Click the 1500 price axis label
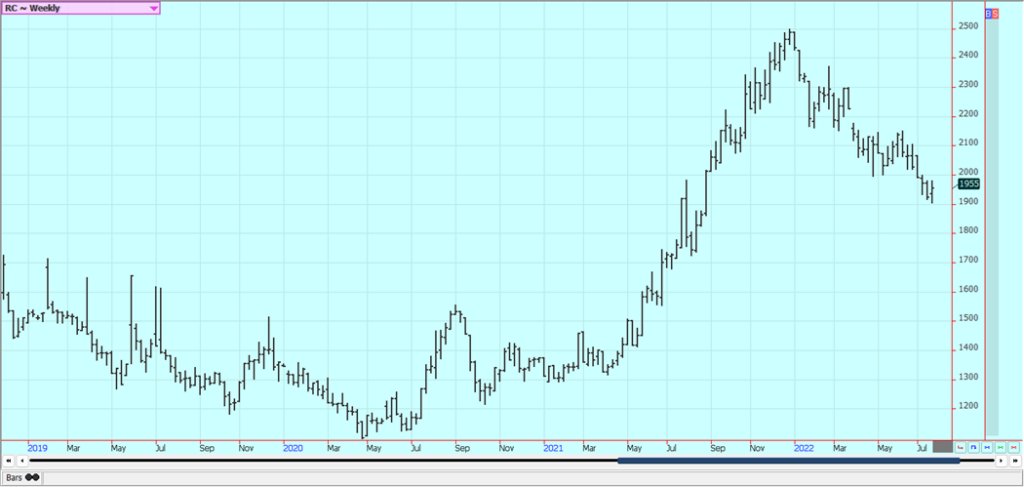Image resolution: width=1024 pixels, height=487 pixels. pos(968,319)
